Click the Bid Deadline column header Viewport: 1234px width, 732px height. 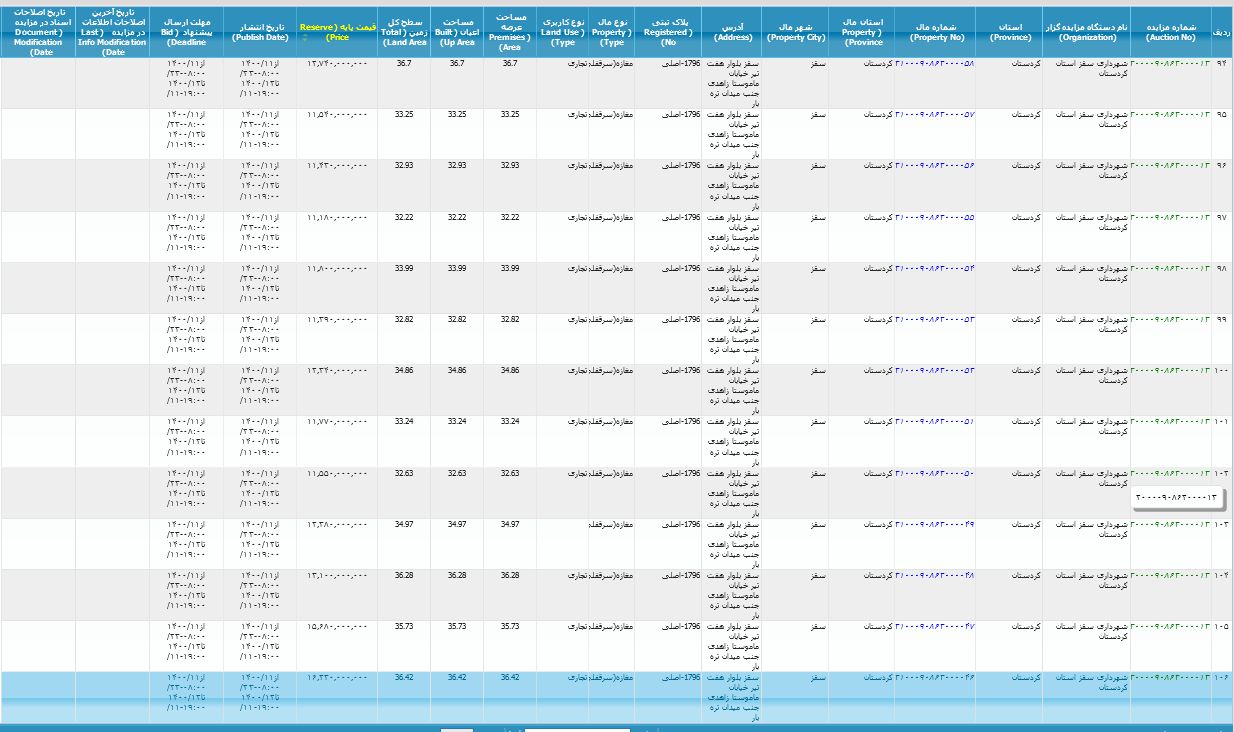[x=186, y=32]
